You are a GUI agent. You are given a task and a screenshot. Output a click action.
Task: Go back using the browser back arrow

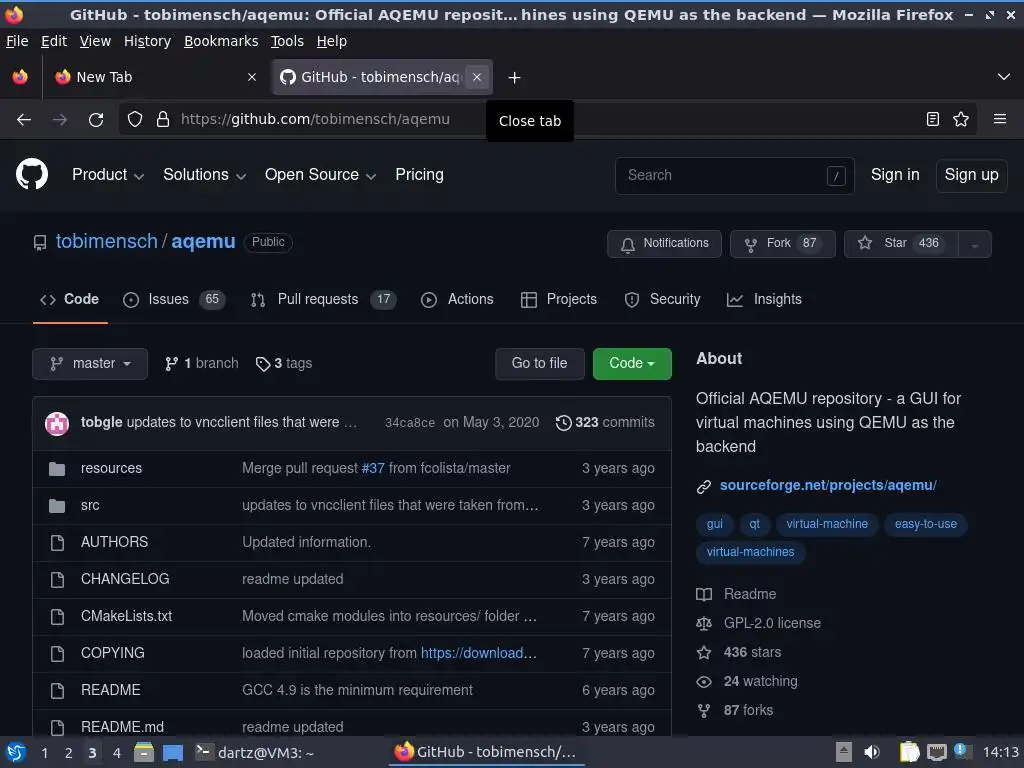(24, 120)
